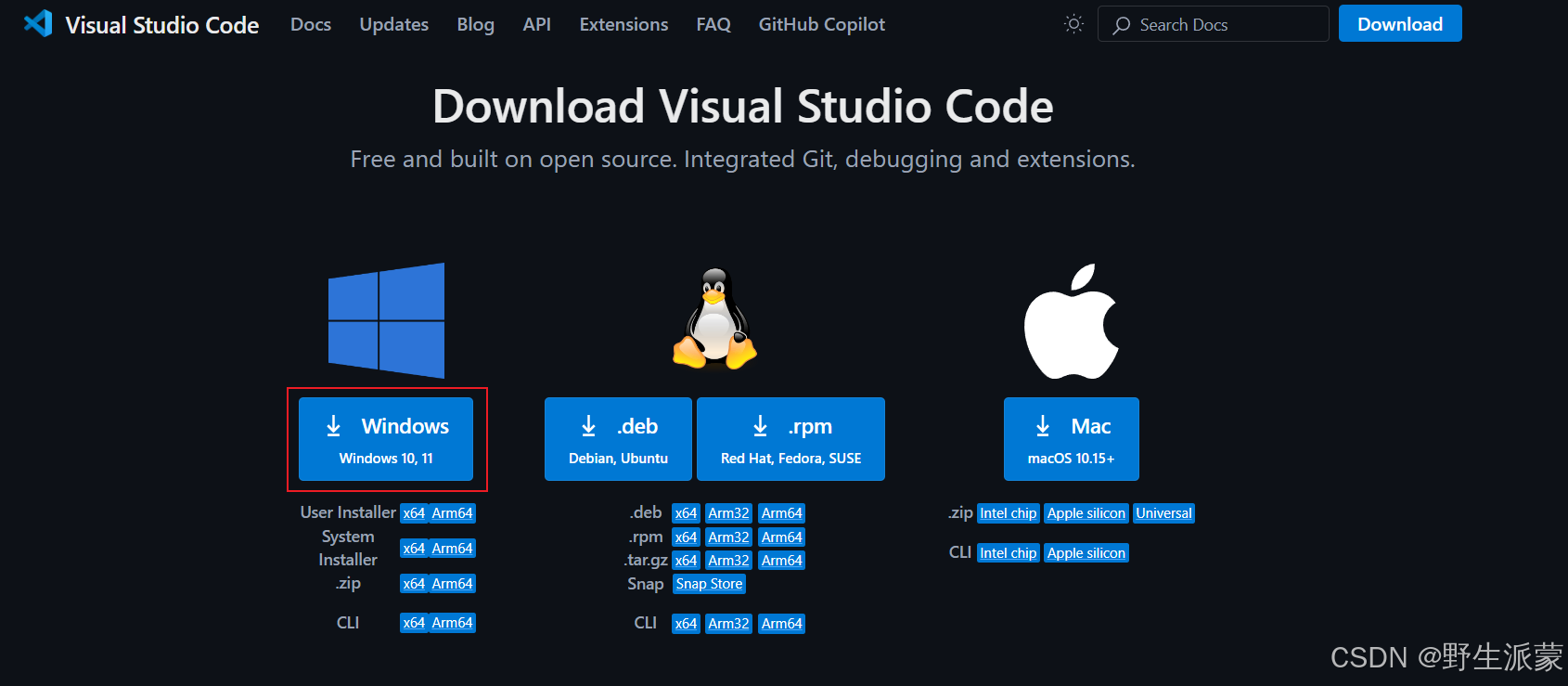This screenshot has width=1568, height=686.
Task: Open the Snap Store link
Action: click(x=709, y=584)
